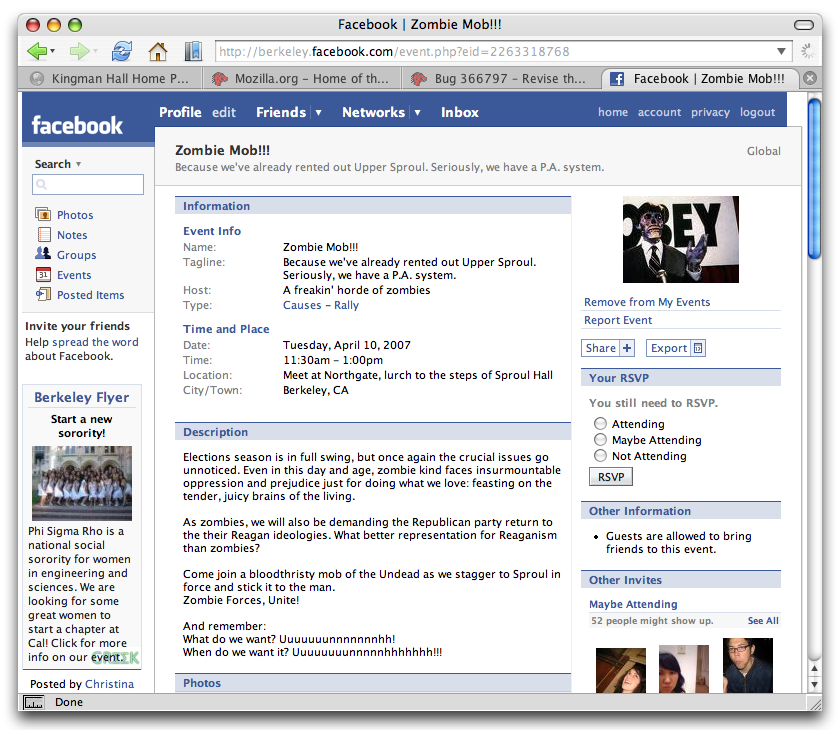
Task: Click the Photos sidebar icon
Action: (43, 214)
